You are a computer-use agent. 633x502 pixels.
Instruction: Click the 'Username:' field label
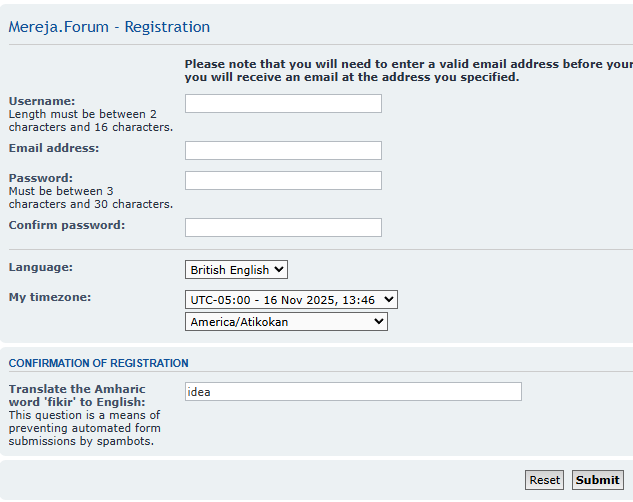click(42, 101)
